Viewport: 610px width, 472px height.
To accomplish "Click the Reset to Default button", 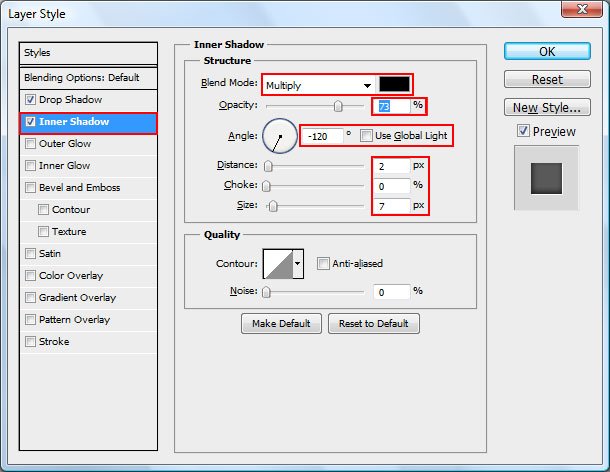I will pyautogui.click(x=373, y=323).
